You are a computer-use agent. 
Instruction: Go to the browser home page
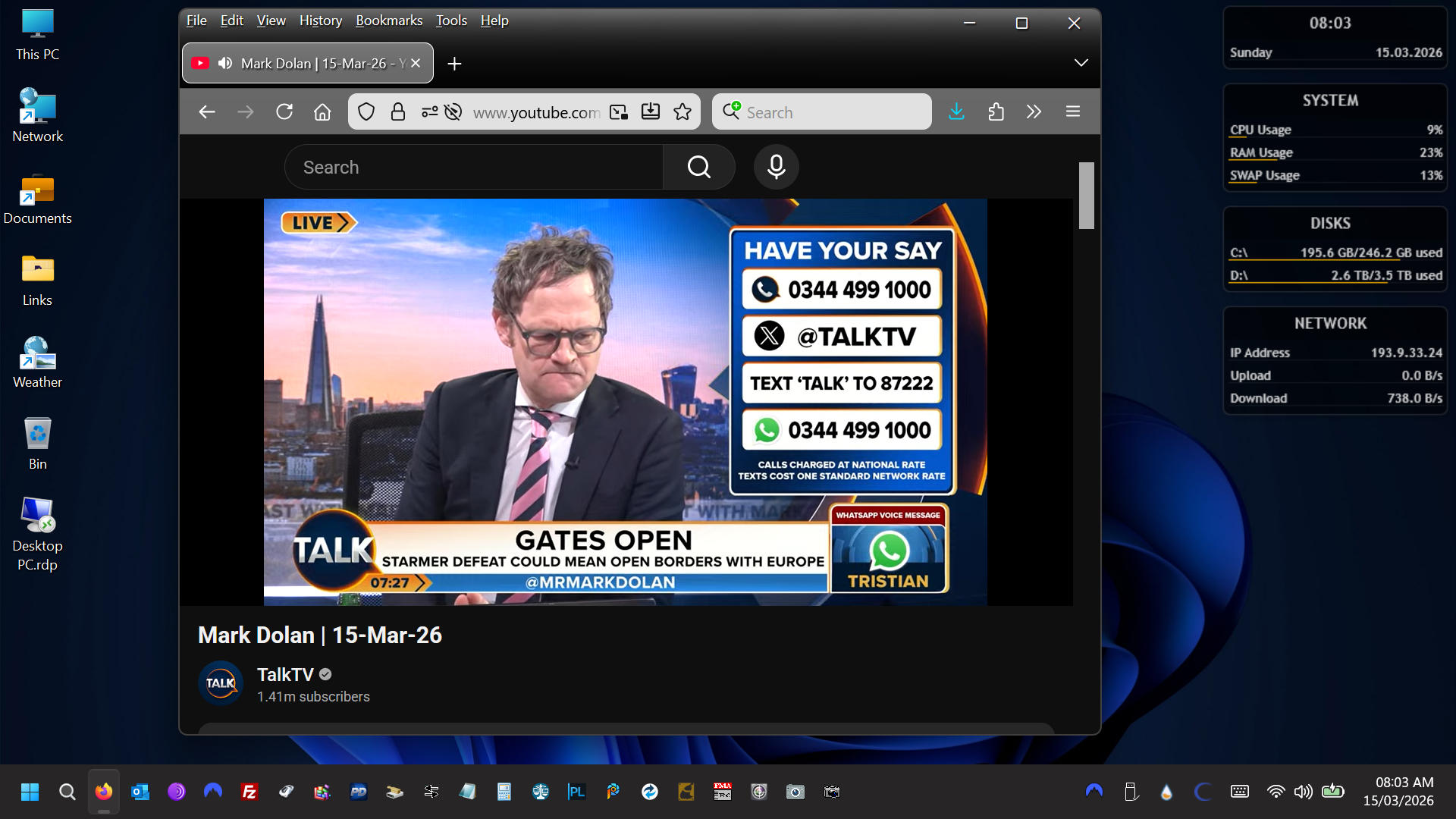coord(322,112)
